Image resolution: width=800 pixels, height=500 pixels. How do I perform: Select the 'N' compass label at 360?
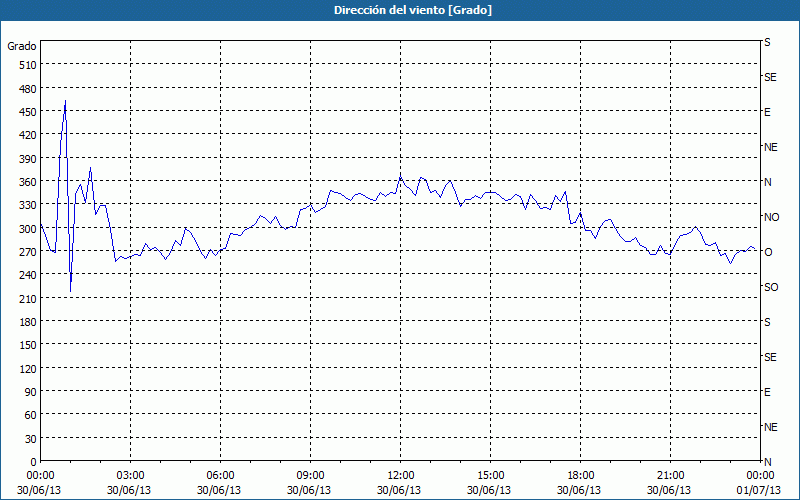click(x=767, y=182)
